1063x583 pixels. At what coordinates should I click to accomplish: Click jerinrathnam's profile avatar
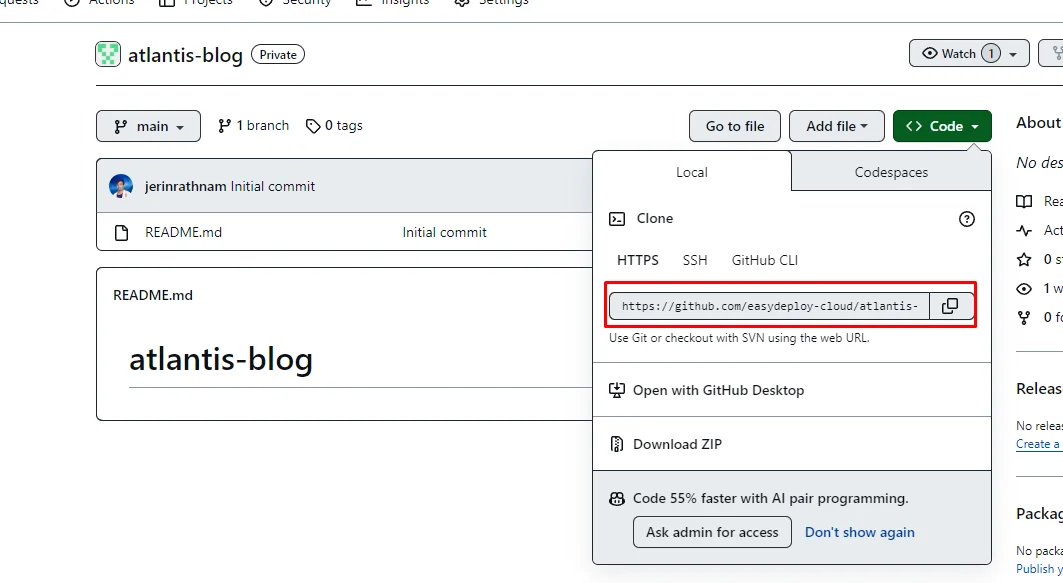click(121, 186)
